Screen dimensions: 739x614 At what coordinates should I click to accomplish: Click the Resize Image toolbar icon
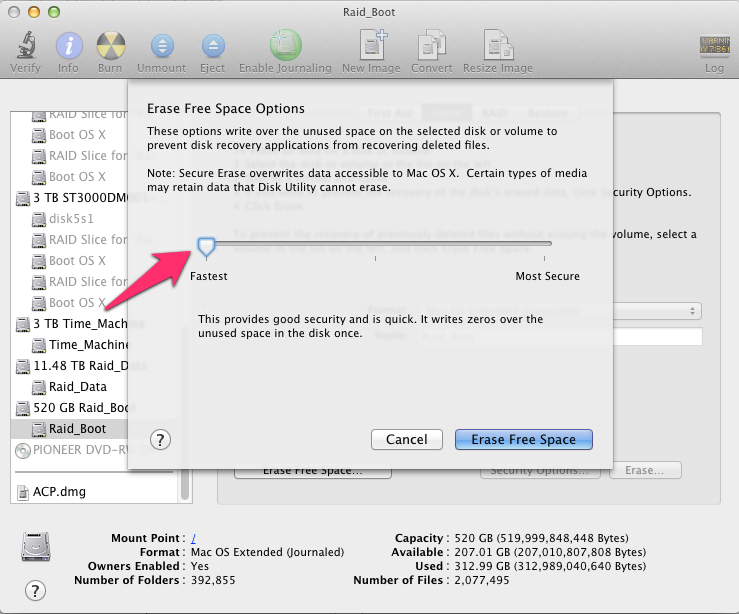click(498, 45)
